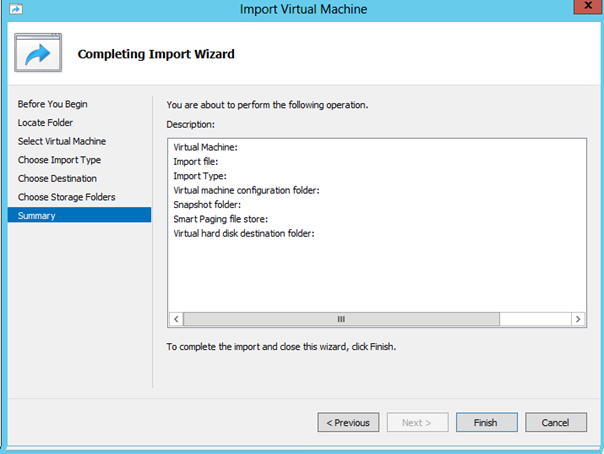Click the disabled Next button
This screenshot has width=604, height=454.
(418, 422)
